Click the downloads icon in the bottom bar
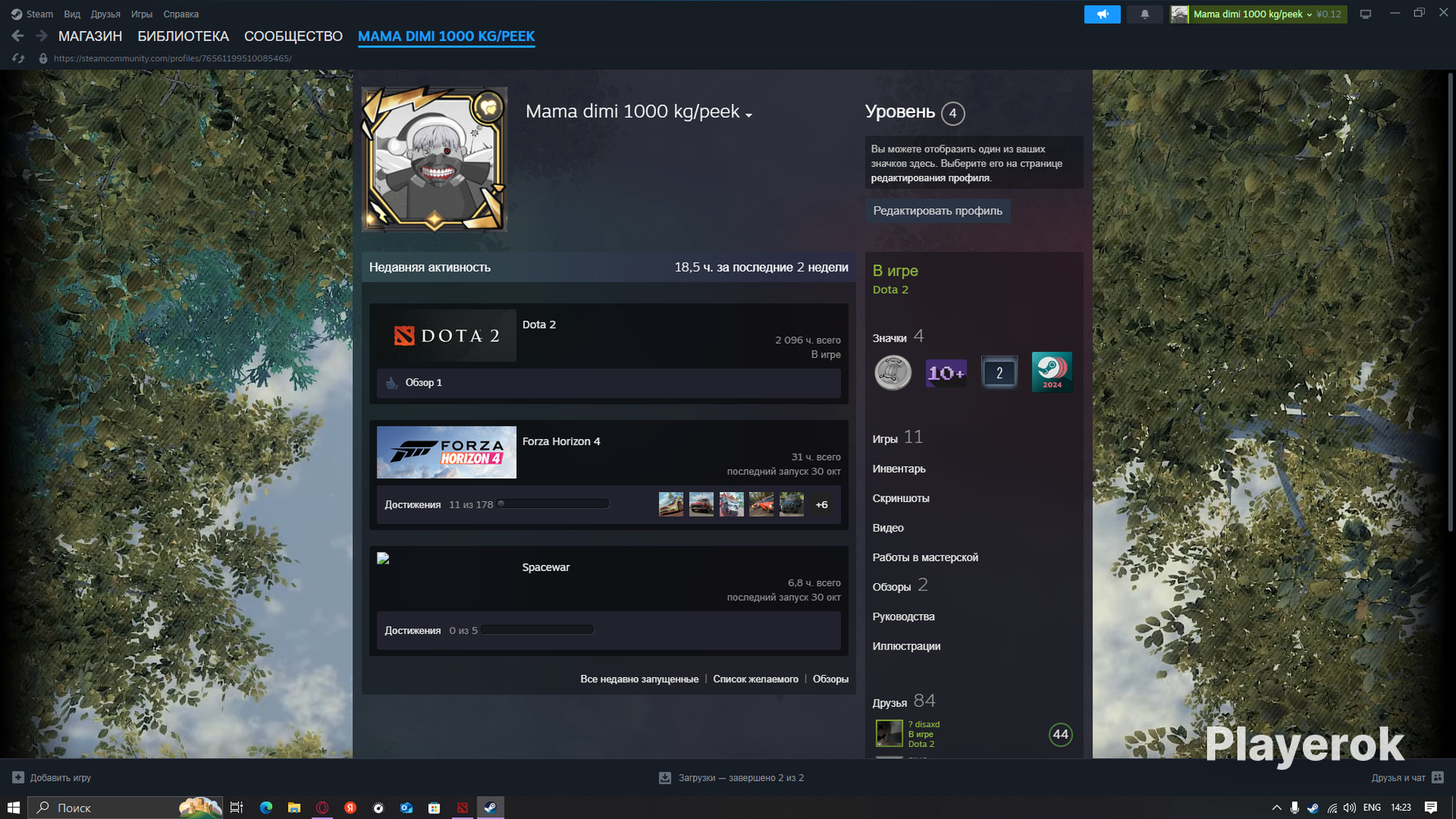This screenshot has height=819, width=1456. point(665,777)
